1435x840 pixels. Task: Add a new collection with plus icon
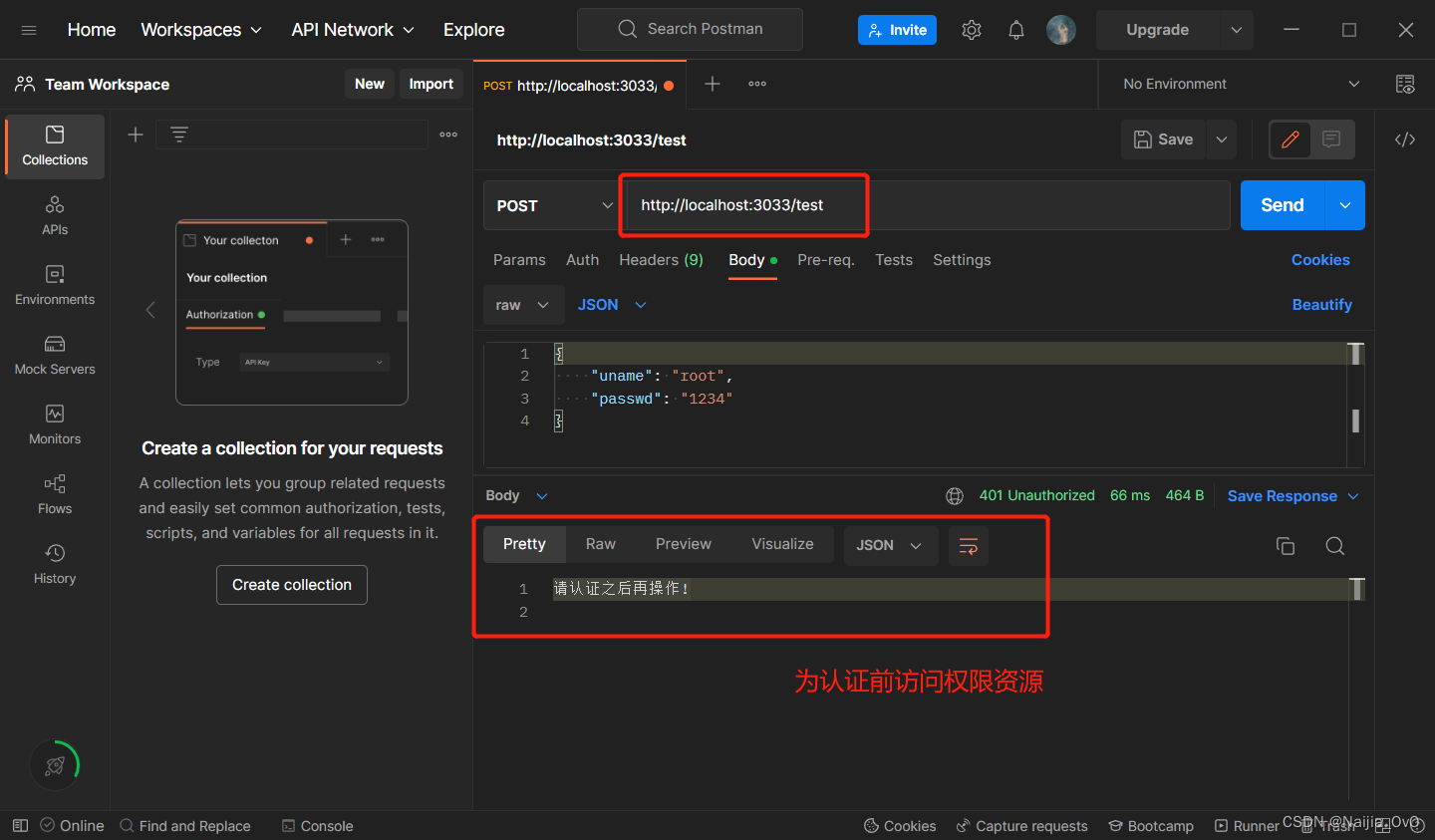point(136,135)
